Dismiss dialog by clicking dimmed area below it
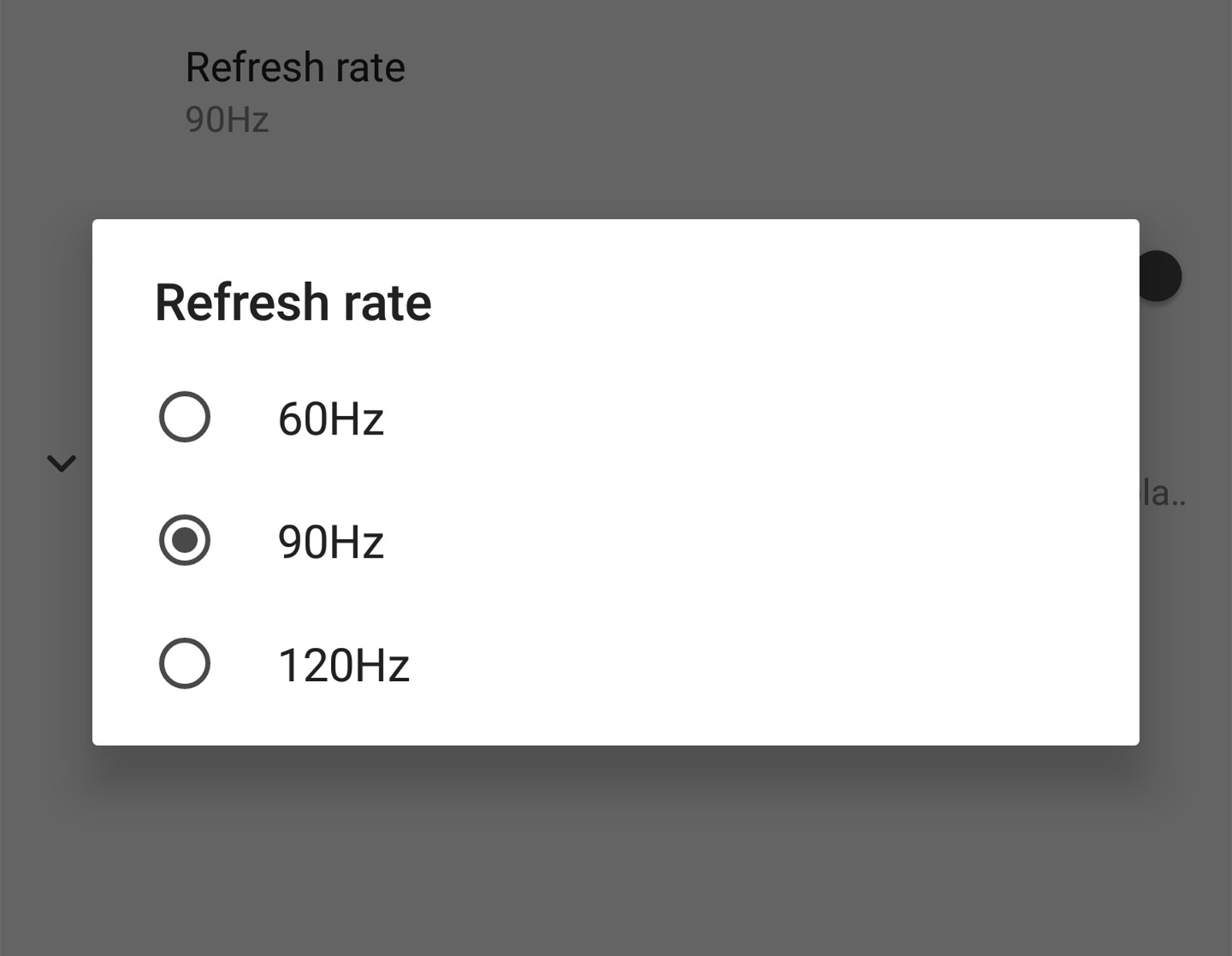The height and width of the screenshot is (956, 1232). point(616,855)
